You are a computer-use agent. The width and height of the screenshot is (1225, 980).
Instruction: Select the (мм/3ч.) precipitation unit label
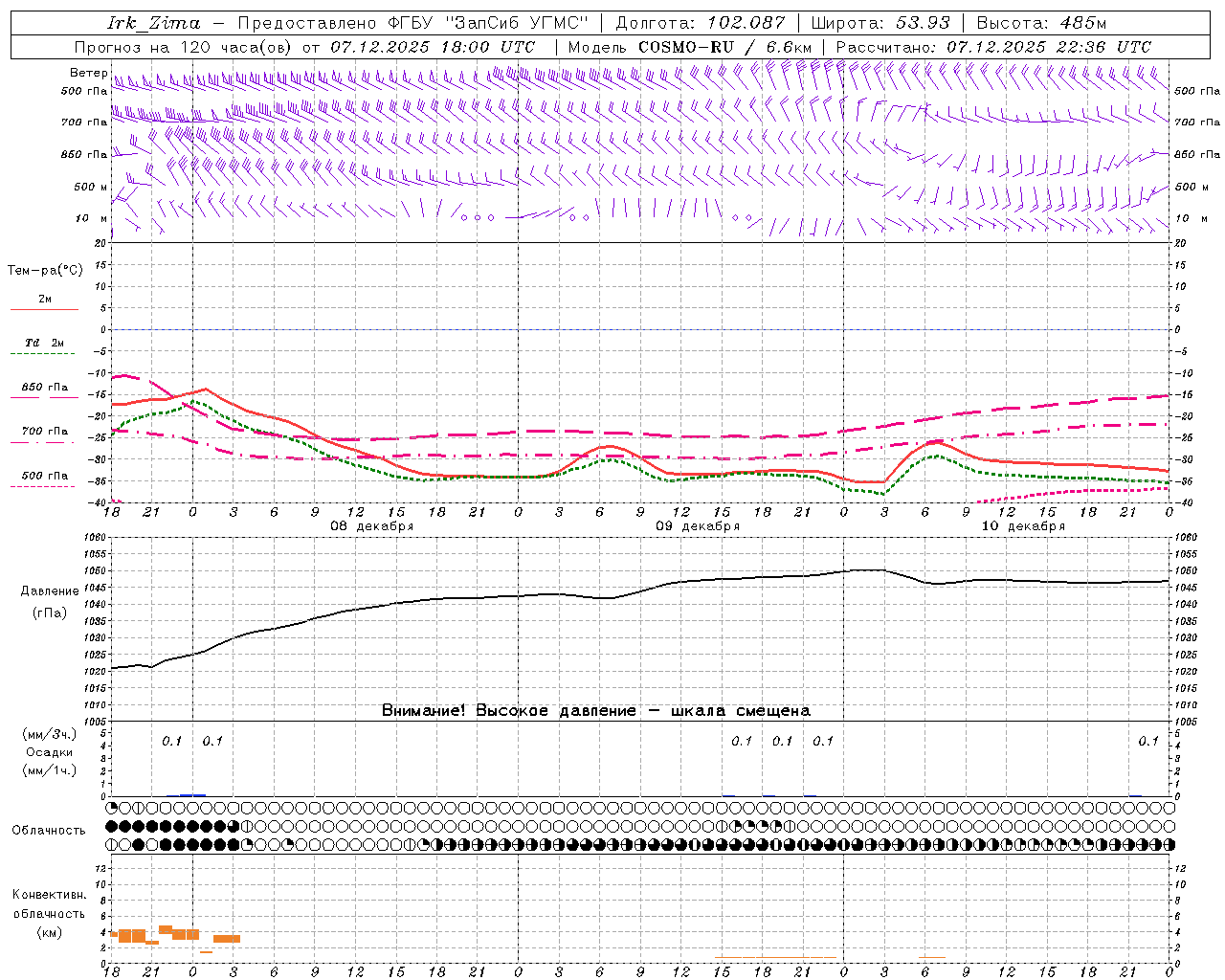pyautogui.click(x=50, y=734)
